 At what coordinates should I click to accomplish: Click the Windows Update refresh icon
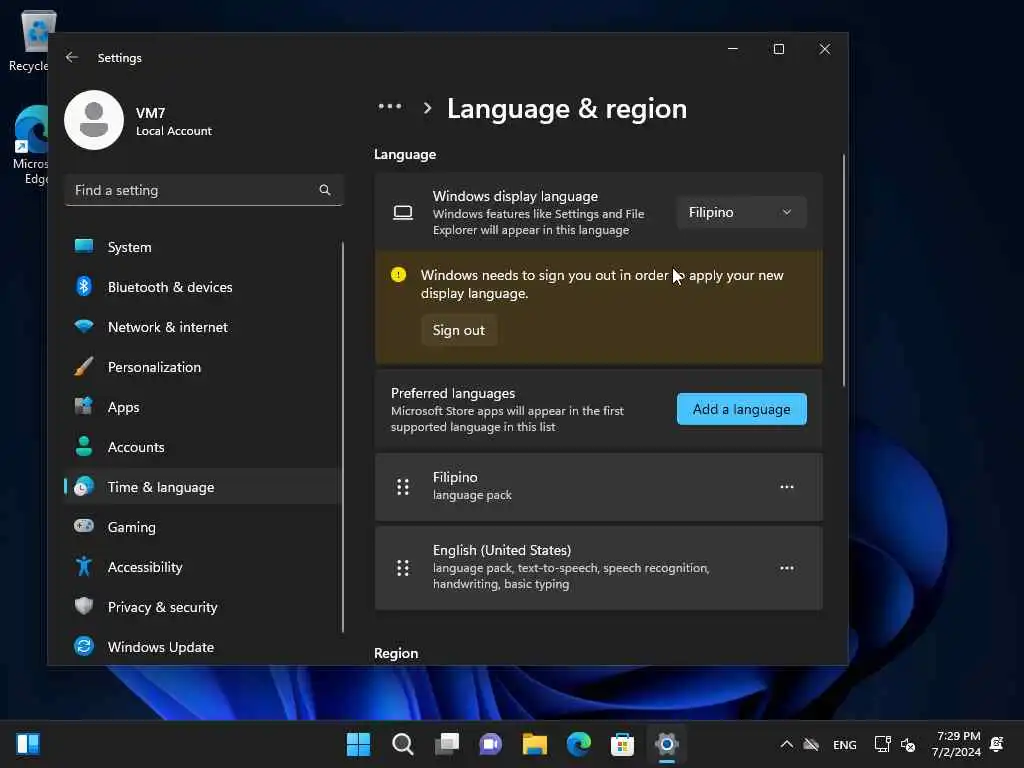tap(84, 647)
